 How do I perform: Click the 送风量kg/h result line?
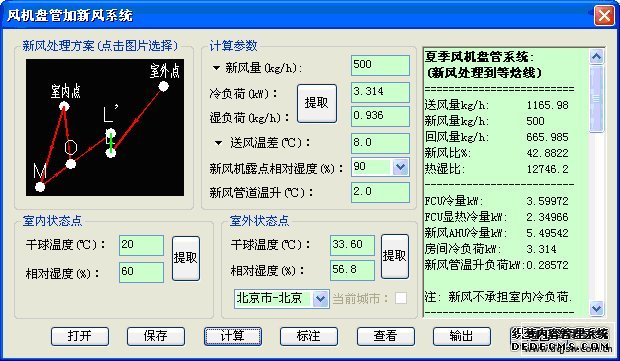[497, 105]
